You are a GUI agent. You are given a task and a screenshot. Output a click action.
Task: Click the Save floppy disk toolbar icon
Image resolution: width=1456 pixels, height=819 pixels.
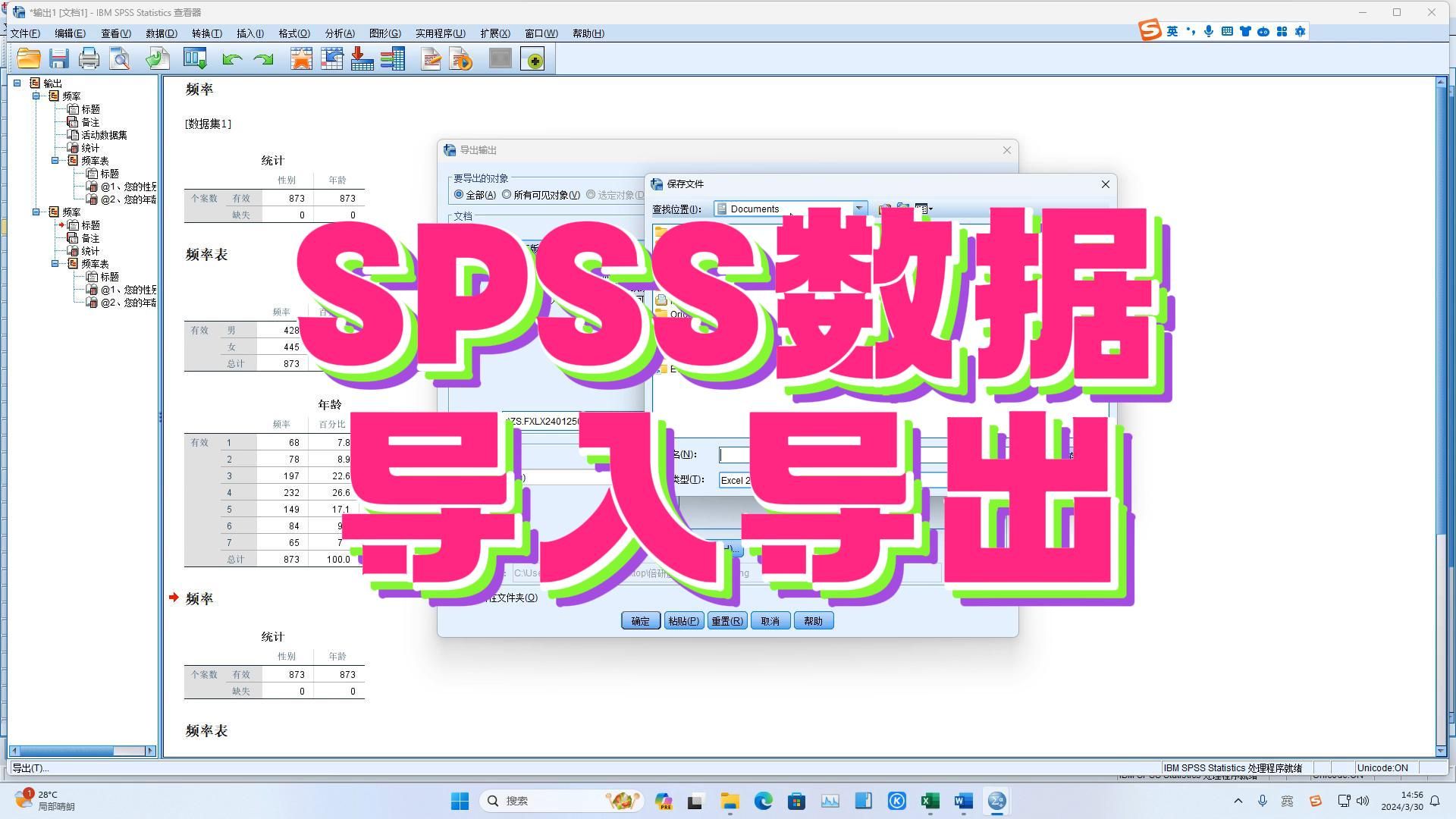point(58,58)
